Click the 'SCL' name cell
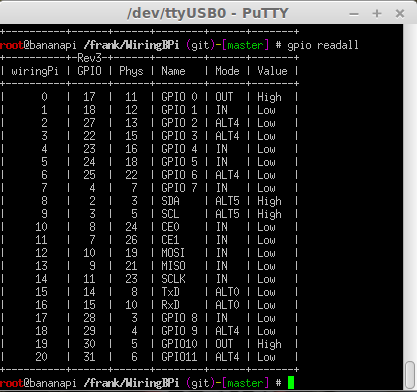Screen dimensions: 417x392 click(x=170, y=214)
